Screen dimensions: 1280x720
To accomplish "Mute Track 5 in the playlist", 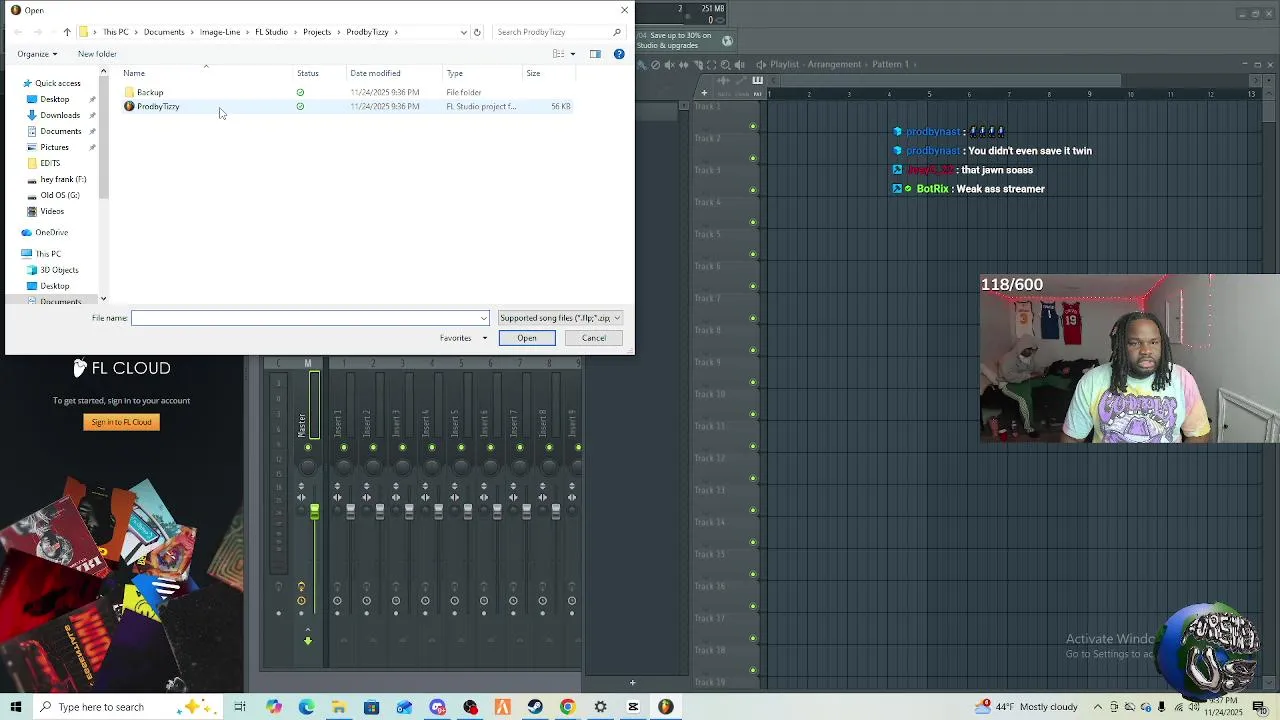I will coord(753,254).
